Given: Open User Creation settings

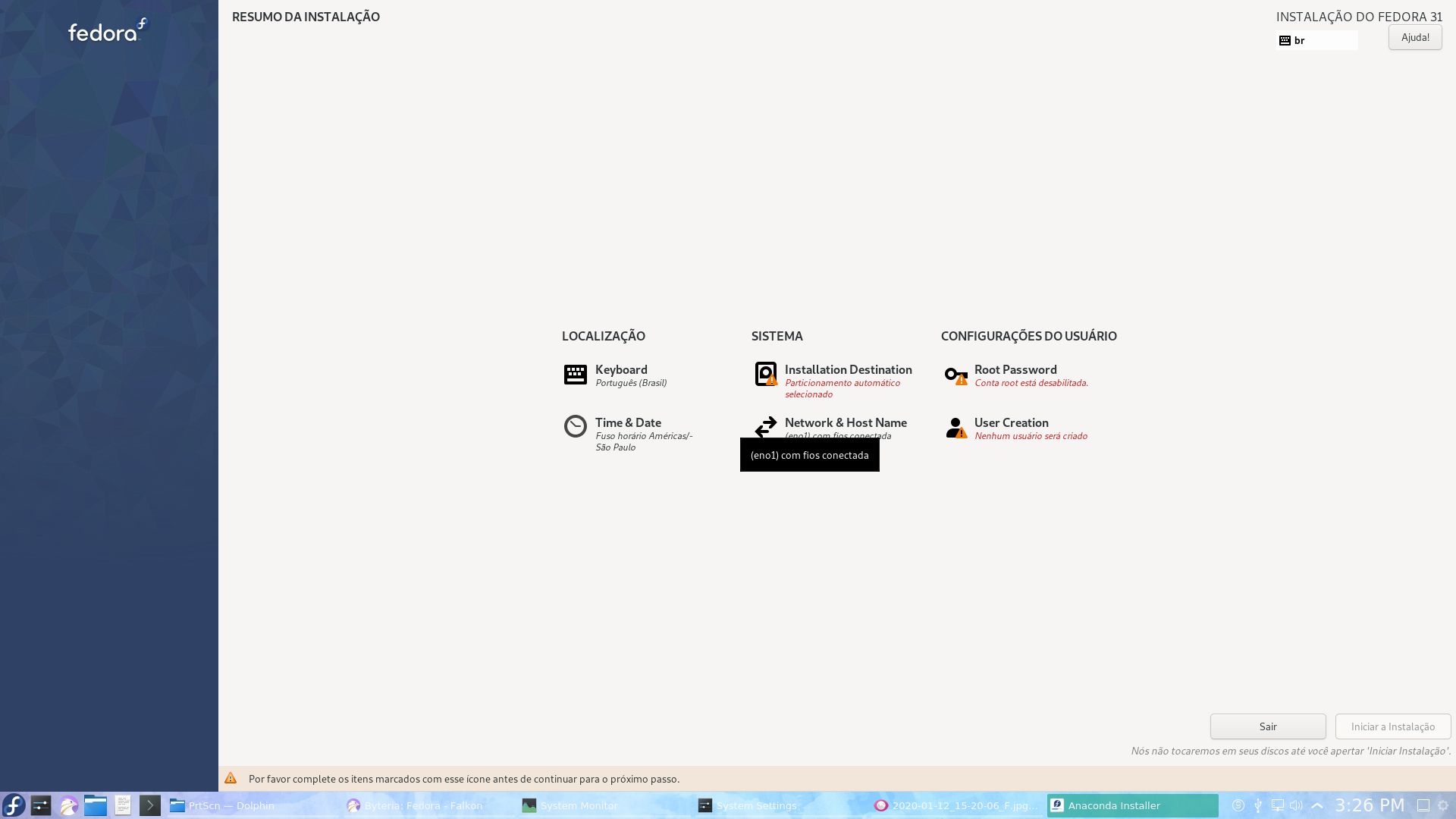Looking at the screenshot, I should tap(1016, 428).
